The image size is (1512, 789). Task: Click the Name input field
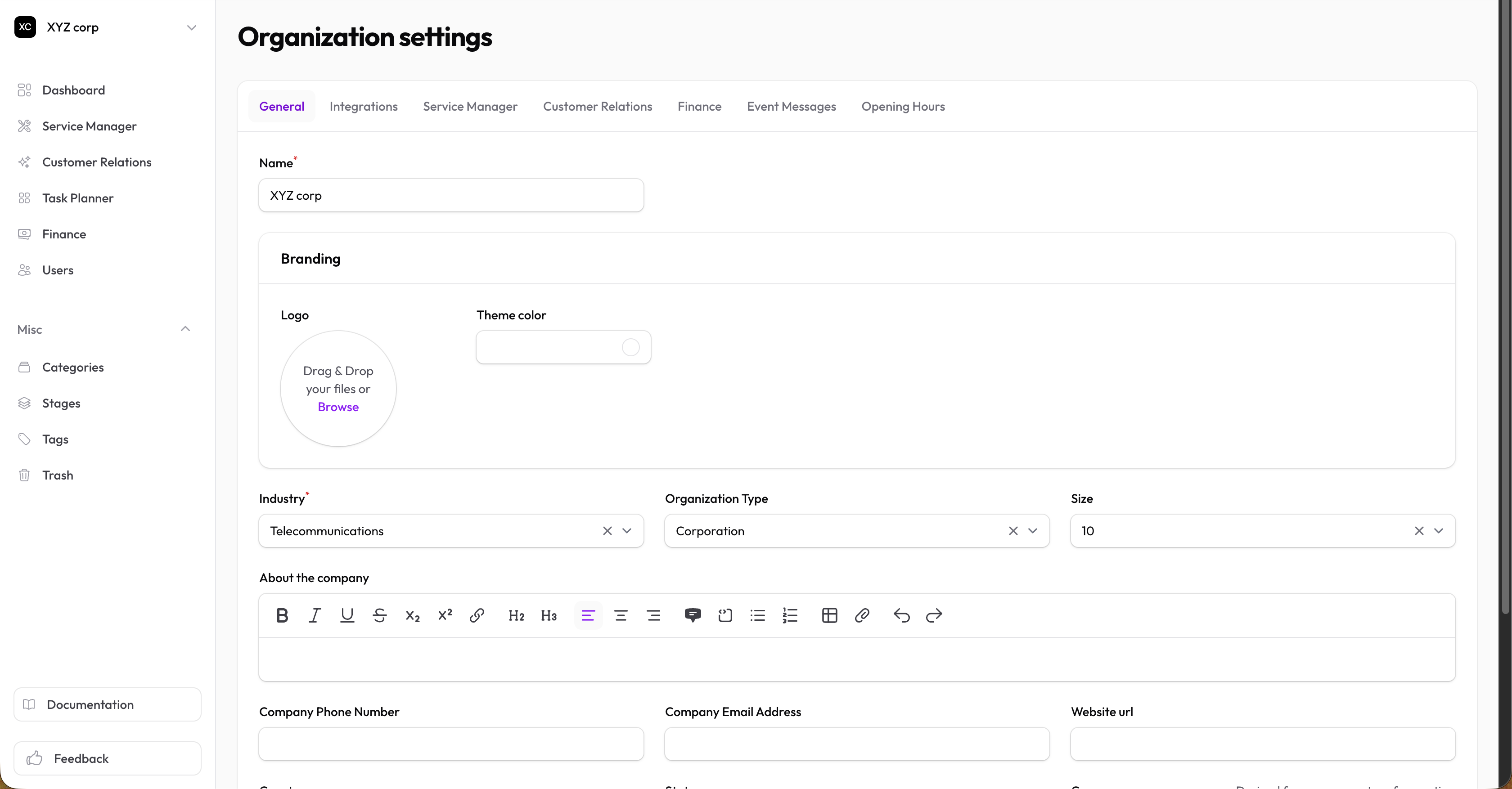[451, 195]
